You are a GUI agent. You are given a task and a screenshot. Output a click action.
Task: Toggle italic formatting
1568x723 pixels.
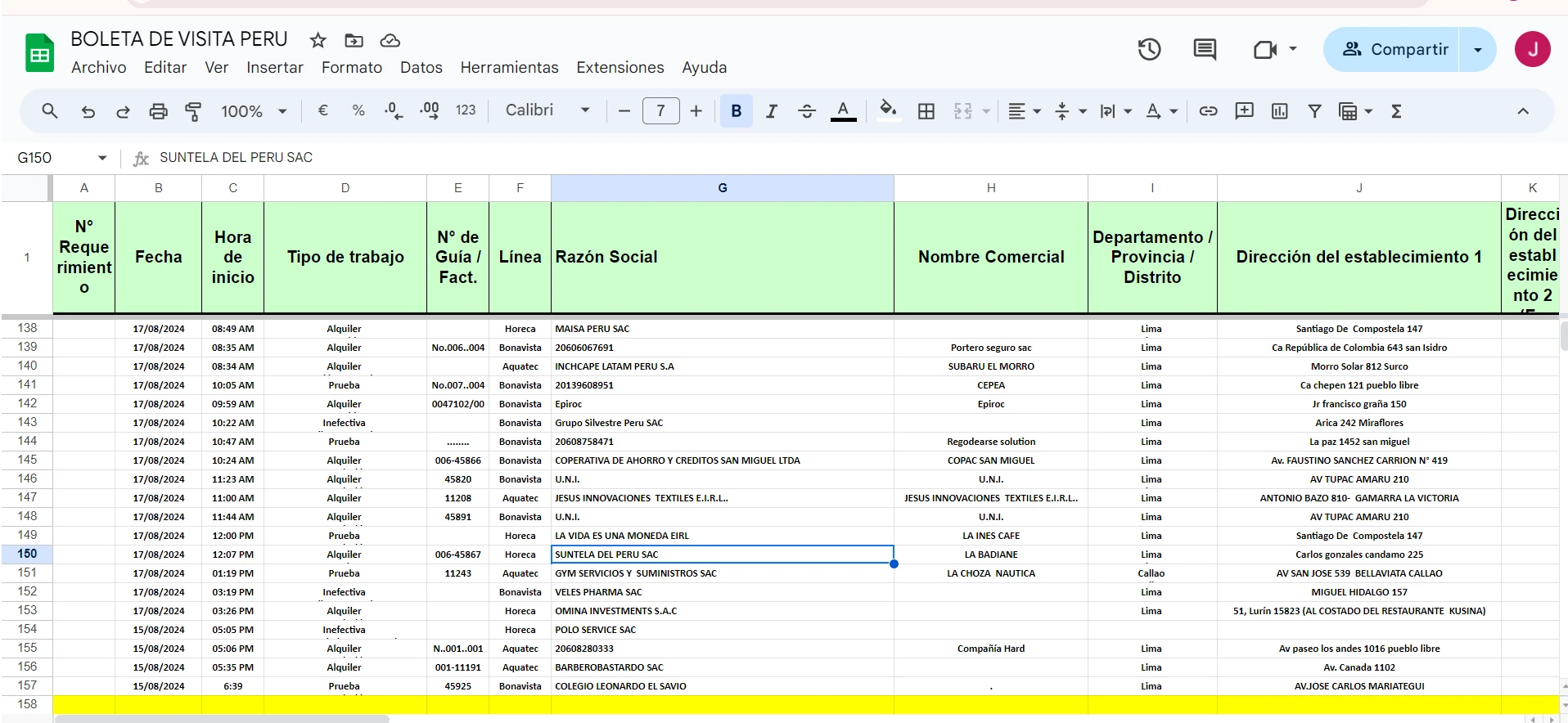point(771,111)
